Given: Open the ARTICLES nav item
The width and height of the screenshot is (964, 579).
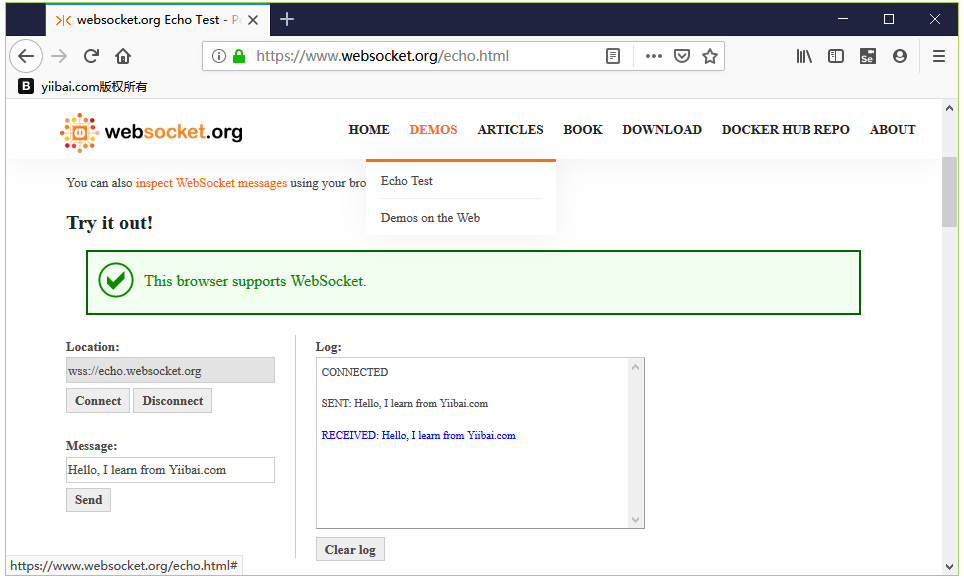Looking at the screenshot, I should pyautogui.click(x=510, y=130).
